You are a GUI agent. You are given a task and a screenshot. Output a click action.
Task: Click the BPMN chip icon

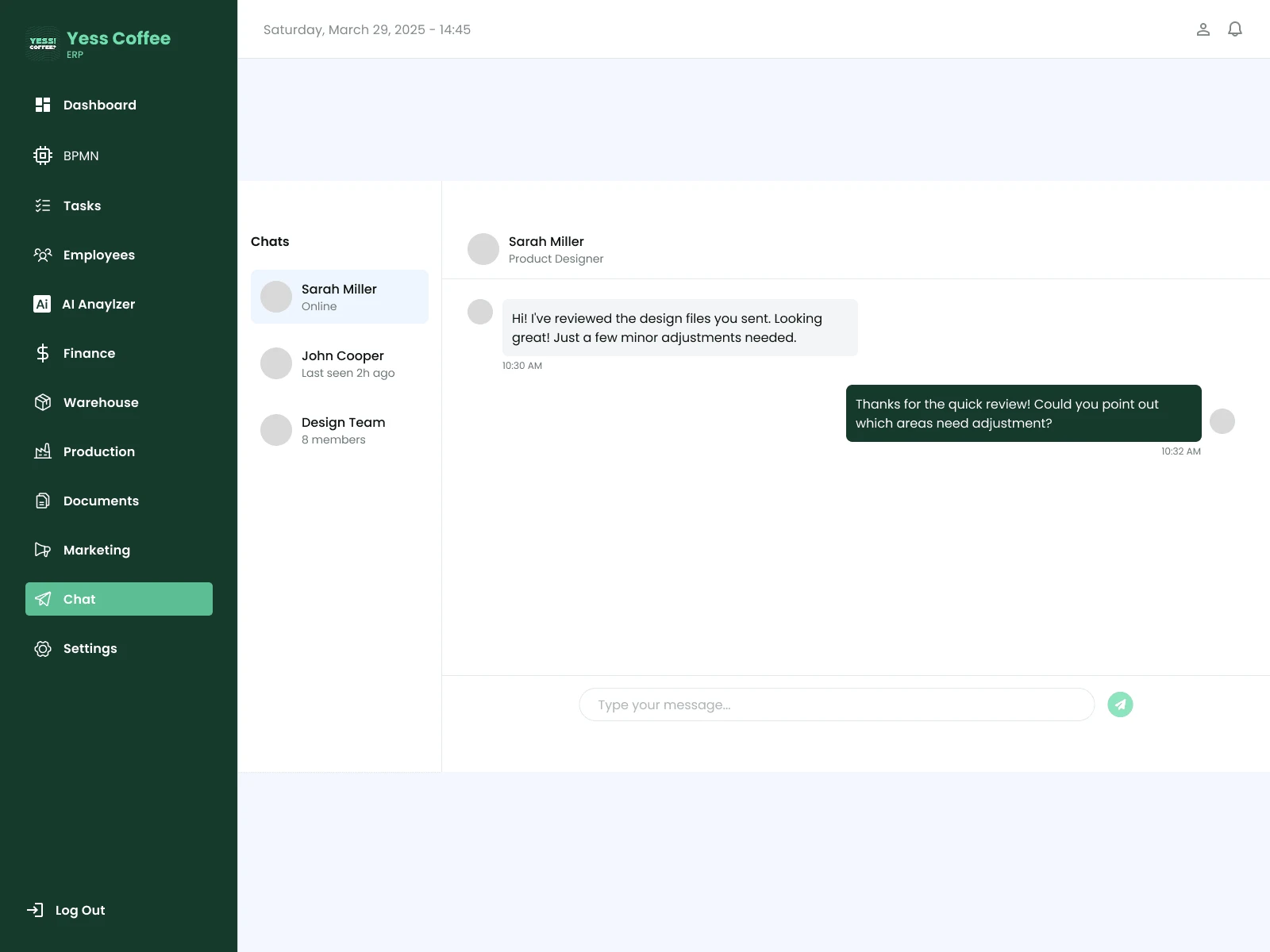(43, 155)
